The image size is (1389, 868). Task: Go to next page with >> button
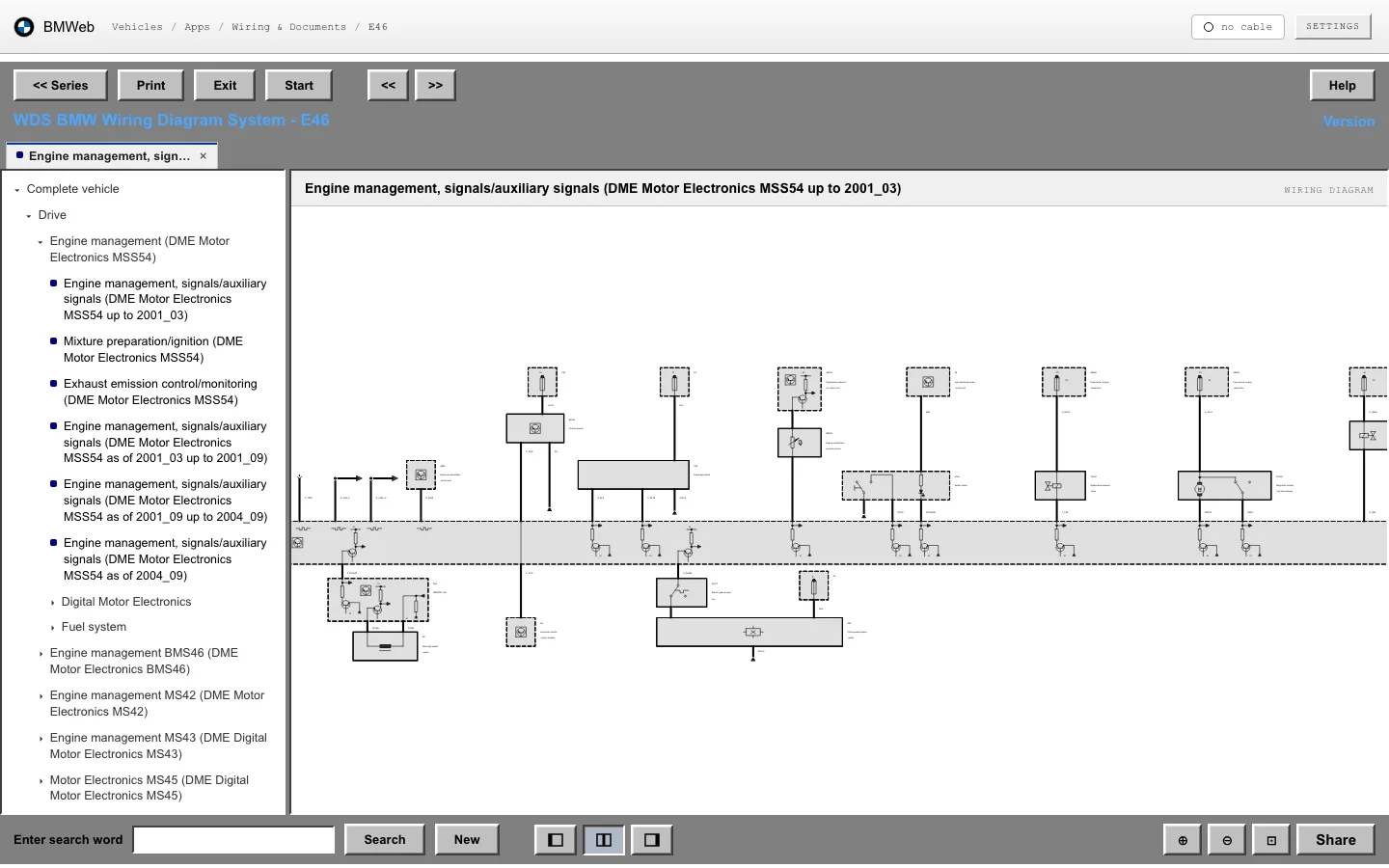coord(436,86)
